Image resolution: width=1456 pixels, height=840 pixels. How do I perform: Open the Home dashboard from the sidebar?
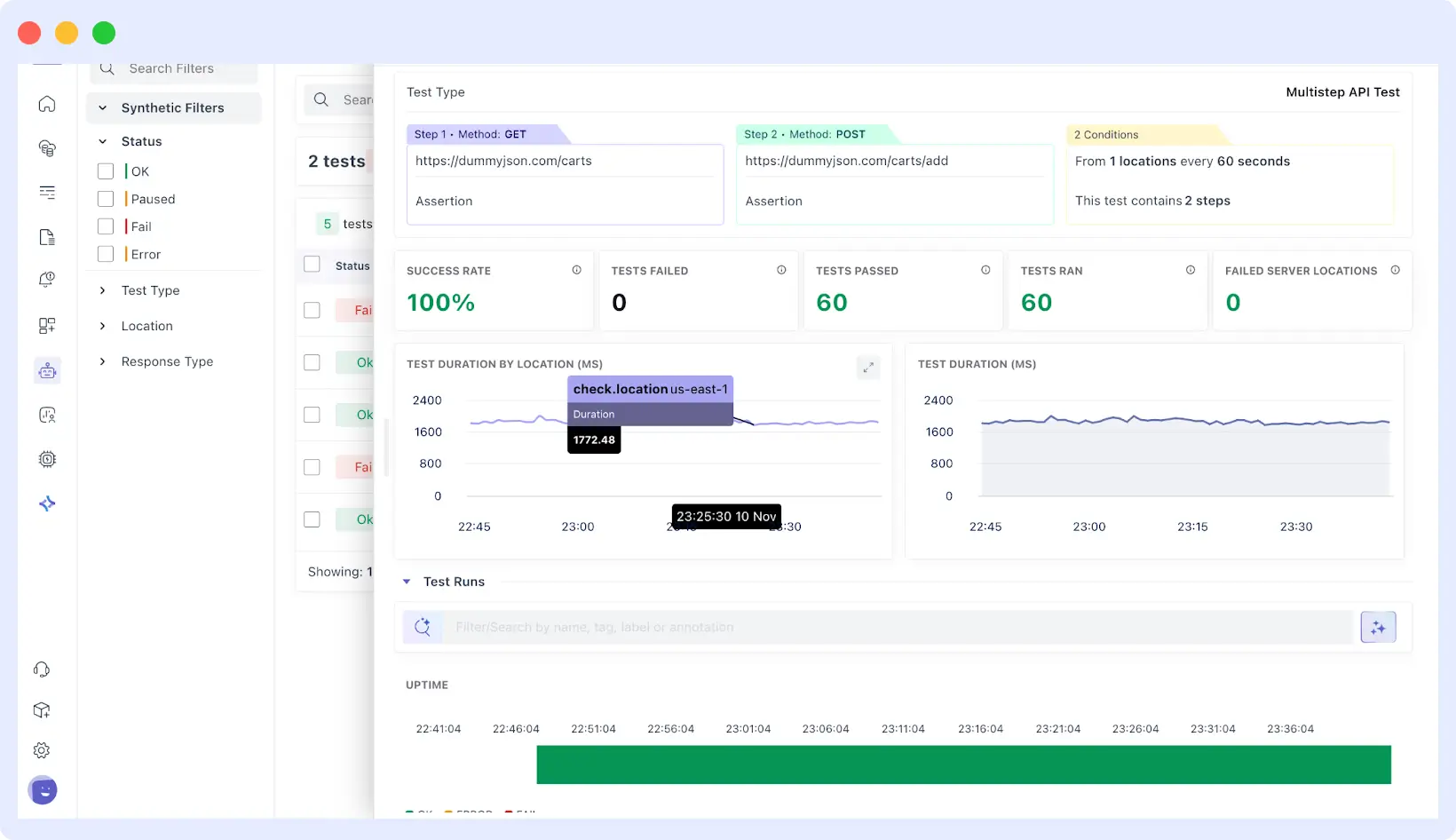47,104
